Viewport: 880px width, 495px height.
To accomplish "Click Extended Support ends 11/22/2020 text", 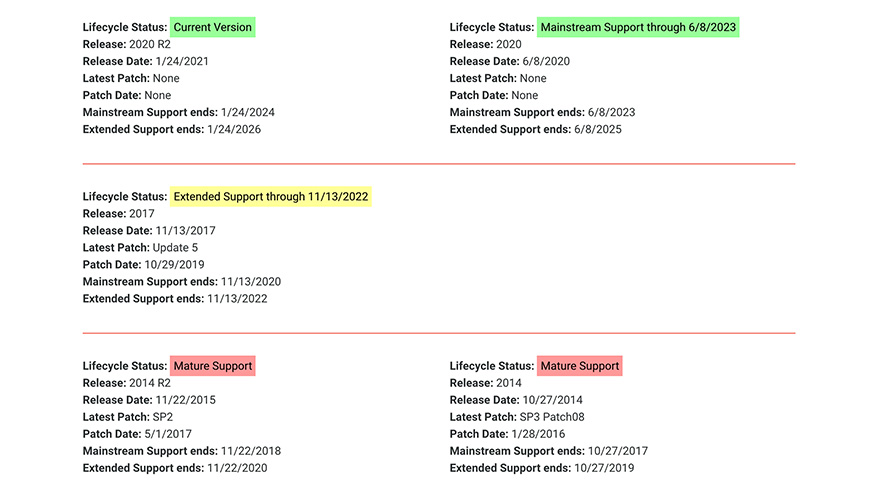I will pyautogui.click(x=176, y=468).
